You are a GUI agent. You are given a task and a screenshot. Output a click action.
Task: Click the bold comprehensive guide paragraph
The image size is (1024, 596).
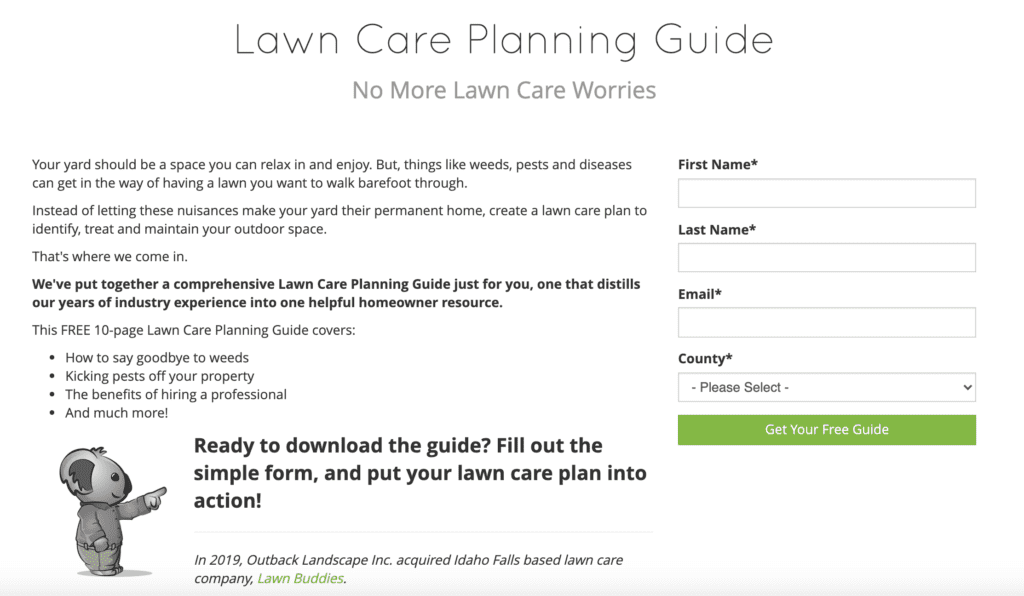click(336, 293)
